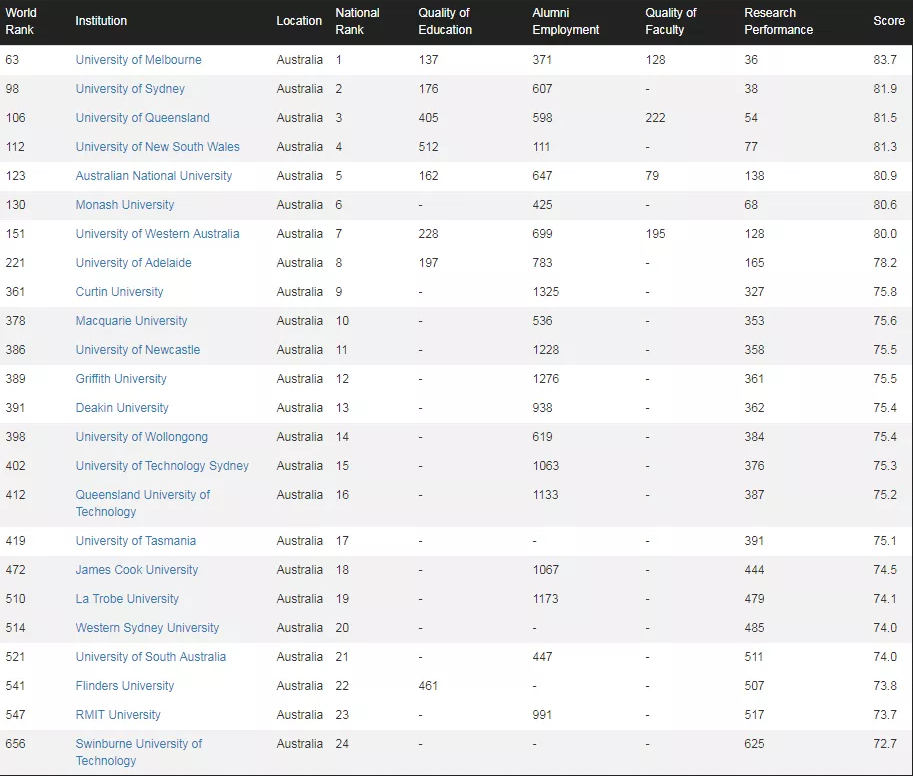The height and width of the screenshot is (776, 913).
Task: Visit the Griffith University link
Action: pos(121,379)
